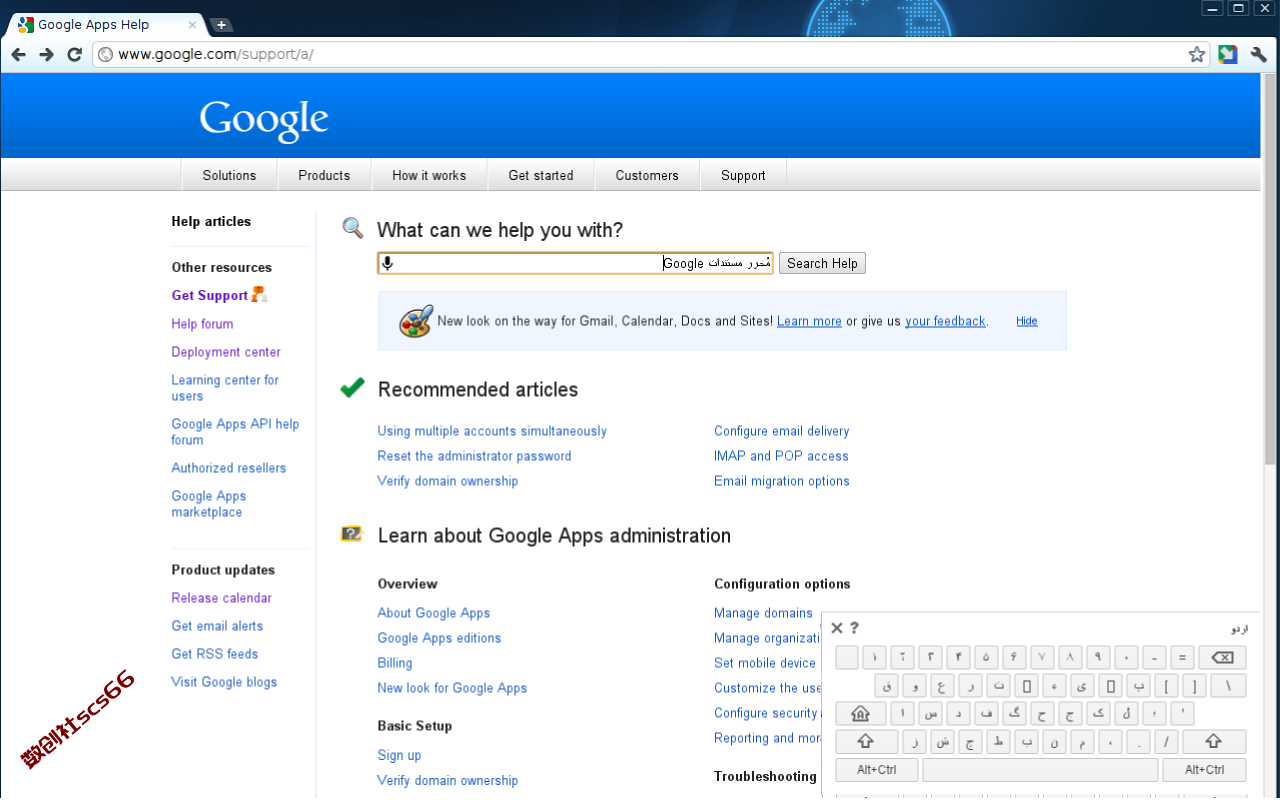Tap the Urdu letter ق key
Screen dimensions: 1280x800
[886, 685]
